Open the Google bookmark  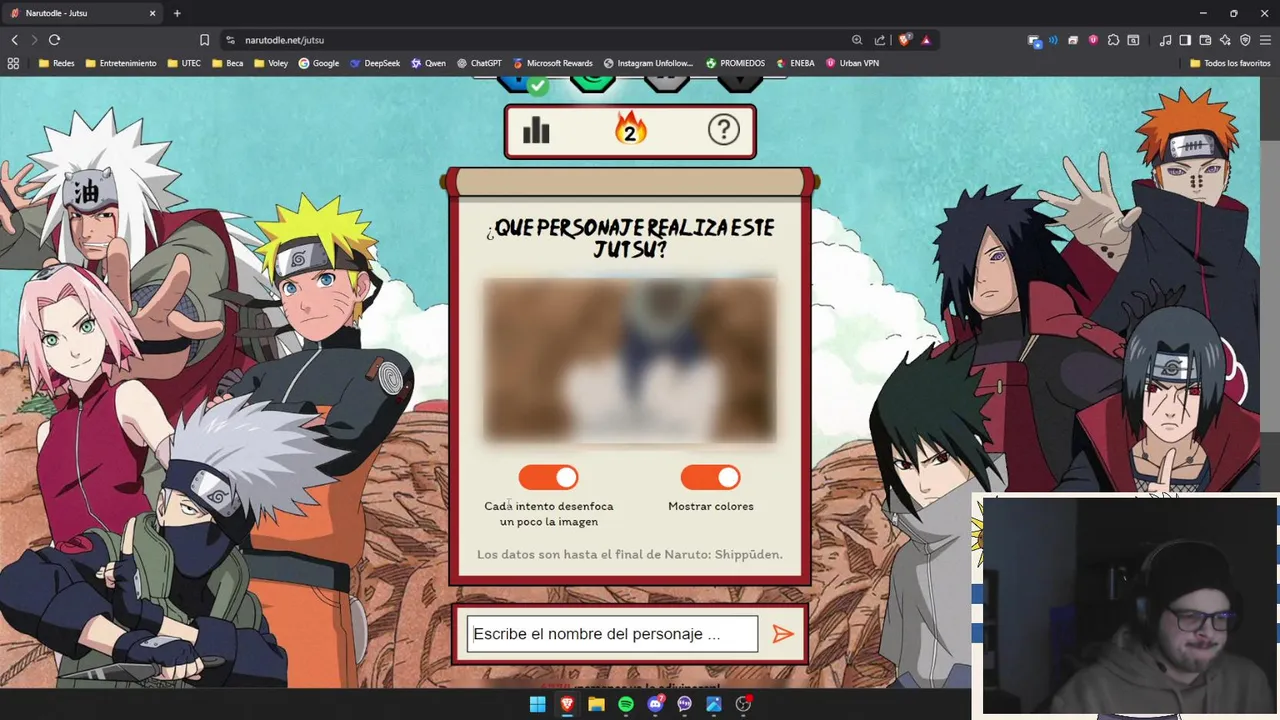pyautogui.click(x=319, y=63)
